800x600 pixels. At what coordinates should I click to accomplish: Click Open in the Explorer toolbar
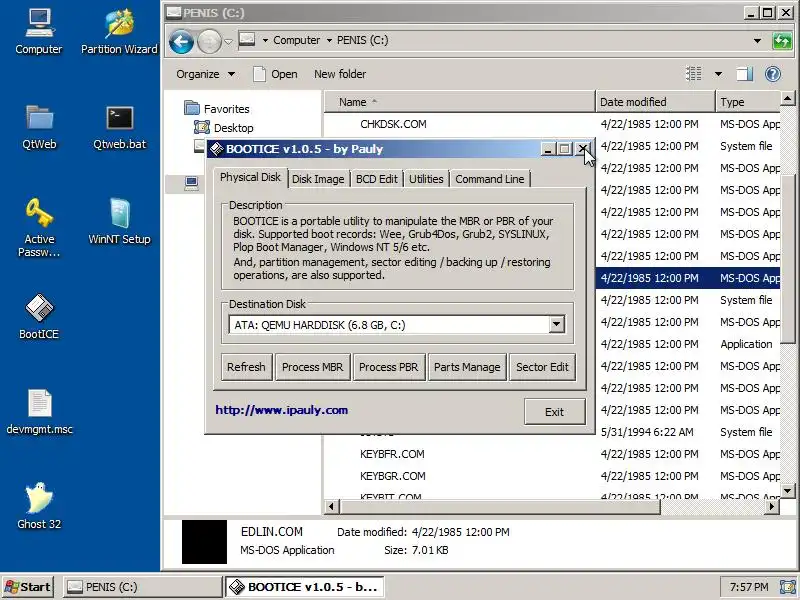(x=275, y=74)
